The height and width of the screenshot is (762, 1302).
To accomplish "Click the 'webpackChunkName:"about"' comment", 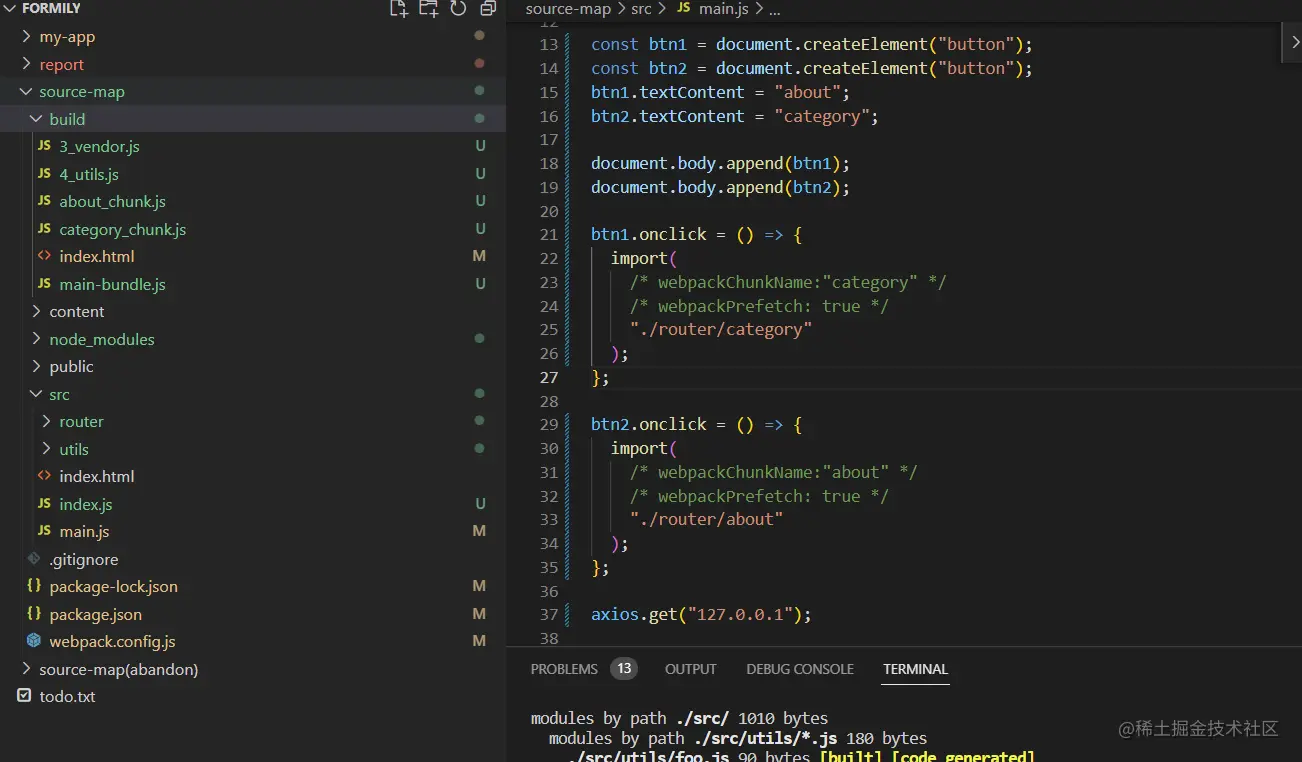I will point(773,472).
